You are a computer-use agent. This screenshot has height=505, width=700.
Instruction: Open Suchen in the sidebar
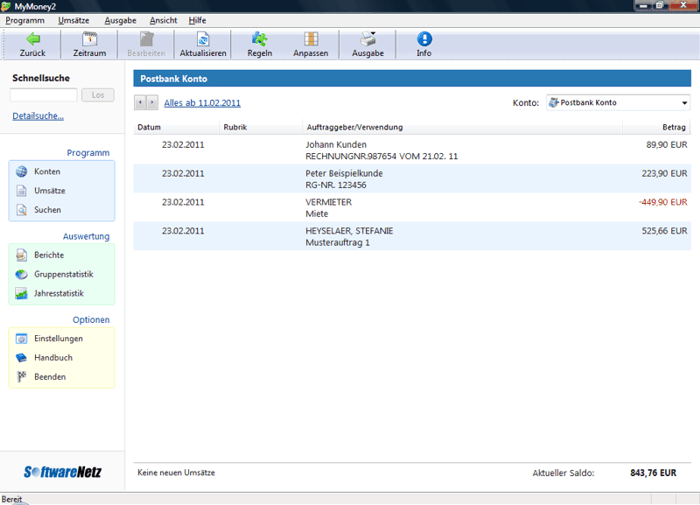coord(47,210)
